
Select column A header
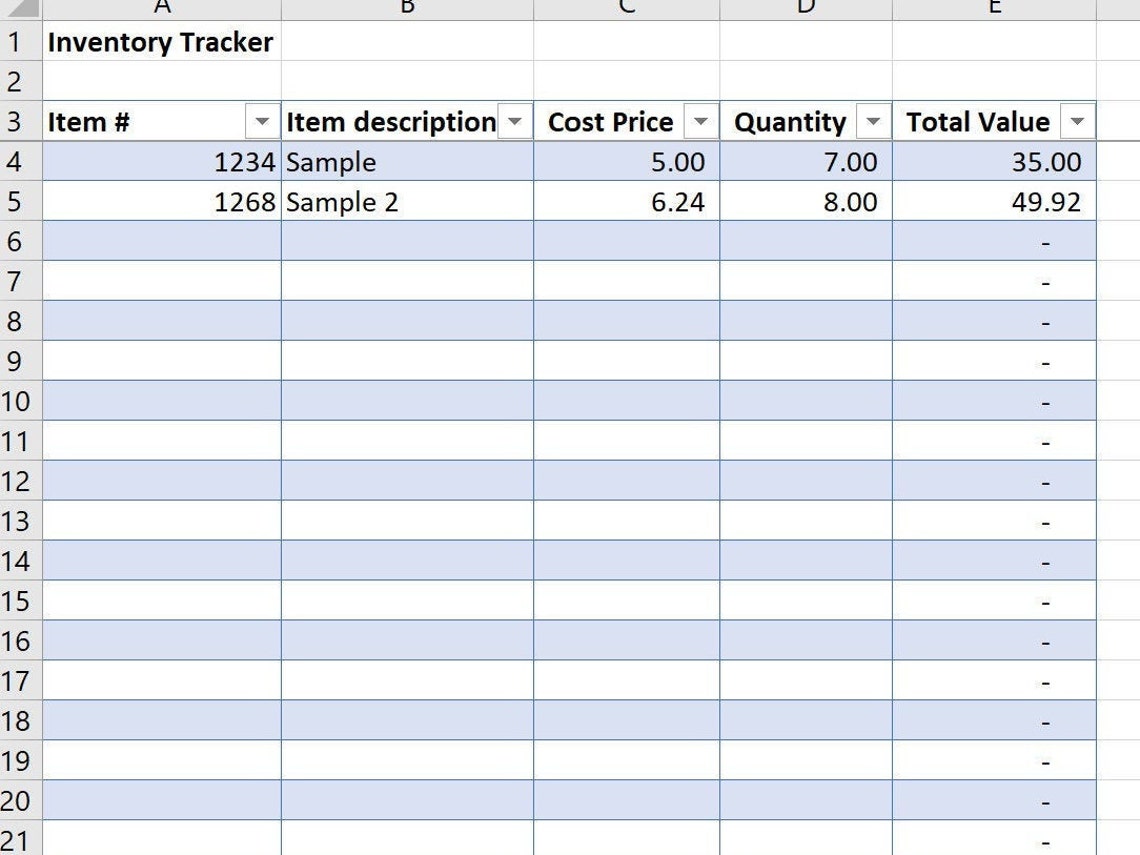pyautogui.click(x=160, y=8)
